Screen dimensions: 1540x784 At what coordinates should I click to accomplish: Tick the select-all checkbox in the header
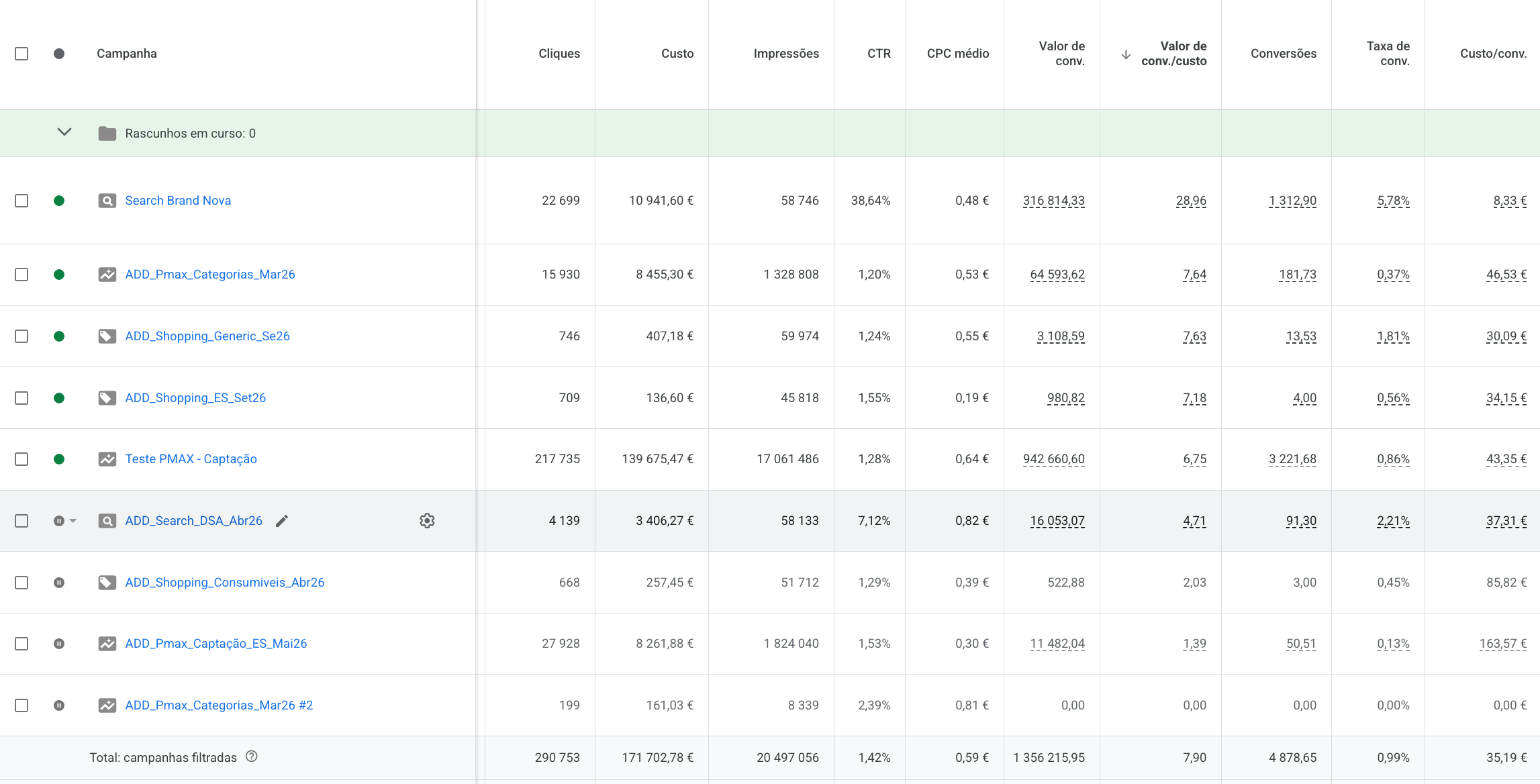pyautogui.click(x=21, y=54)
